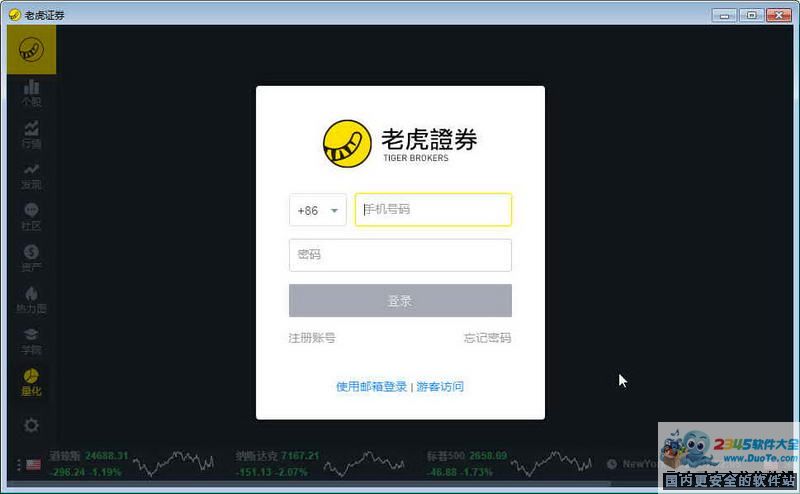Click the clock icon next to NewYork
800x494 pixels.
(x=612, y=464)
